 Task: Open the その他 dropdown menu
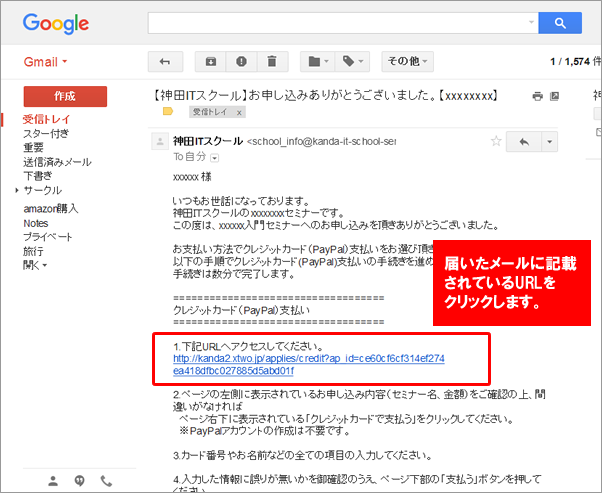pos(407,61)
